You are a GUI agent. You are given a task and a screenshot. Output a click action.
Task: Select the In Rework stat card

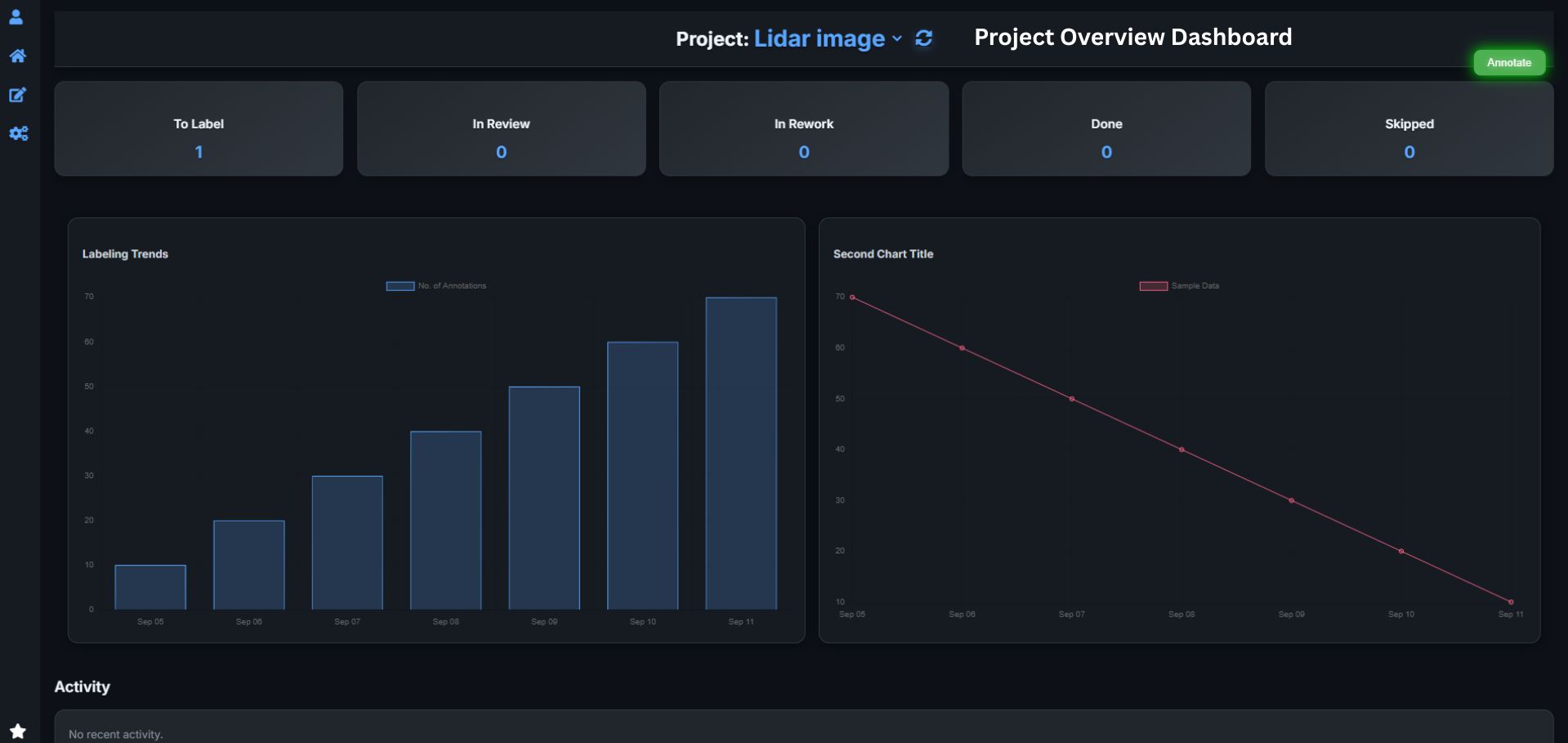click(x=804, y=128)
